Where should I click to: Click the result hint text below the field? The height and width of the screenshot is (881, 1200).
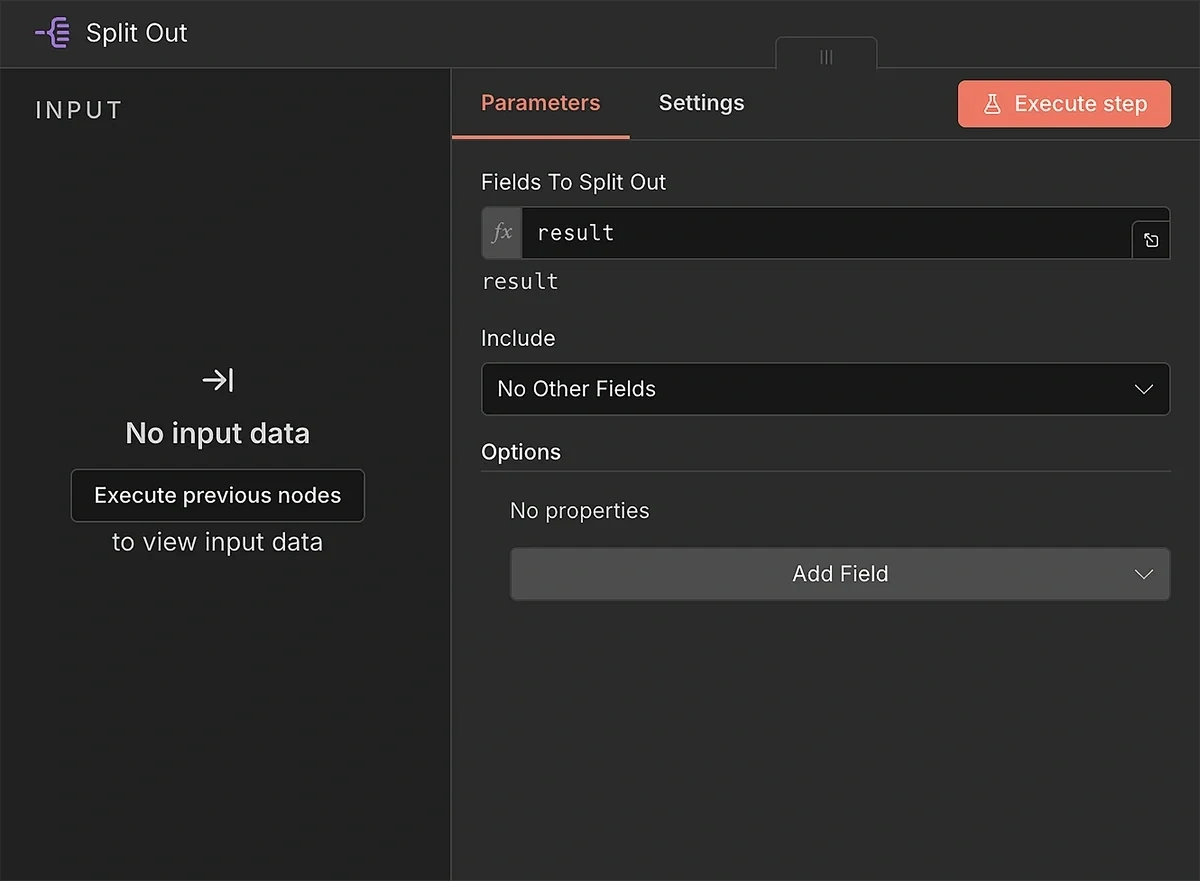(x=520, y=281)
